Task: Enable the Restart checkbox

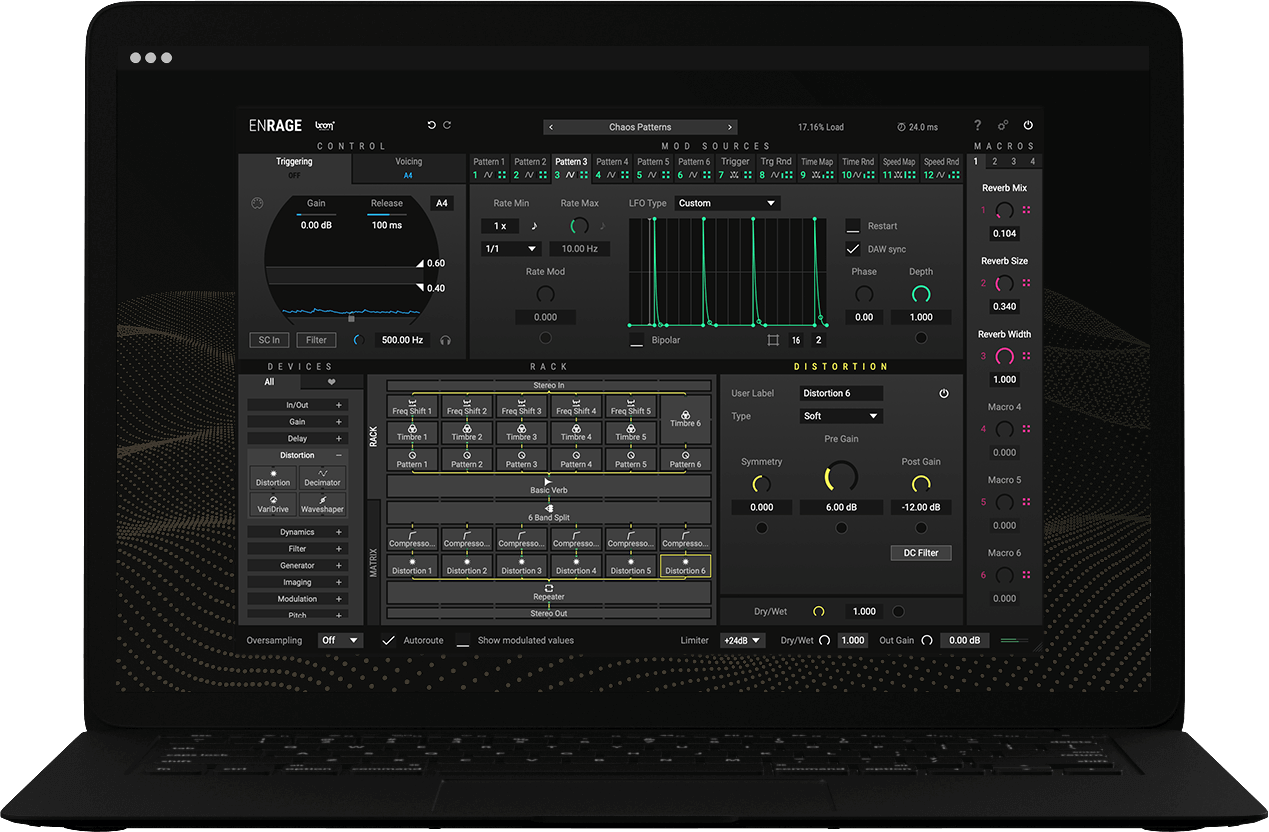Action: pos(853,226)
